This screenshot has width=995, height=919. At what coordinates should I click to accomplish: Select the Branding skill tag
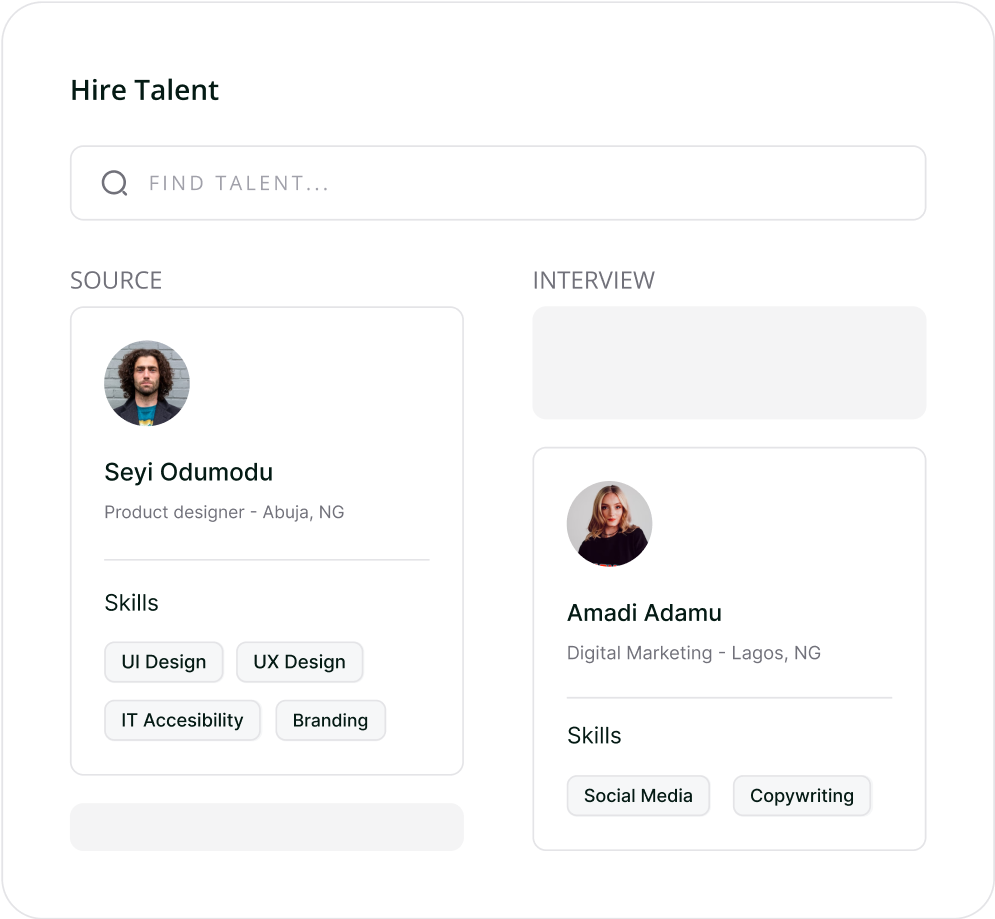[x=330, y=719]
